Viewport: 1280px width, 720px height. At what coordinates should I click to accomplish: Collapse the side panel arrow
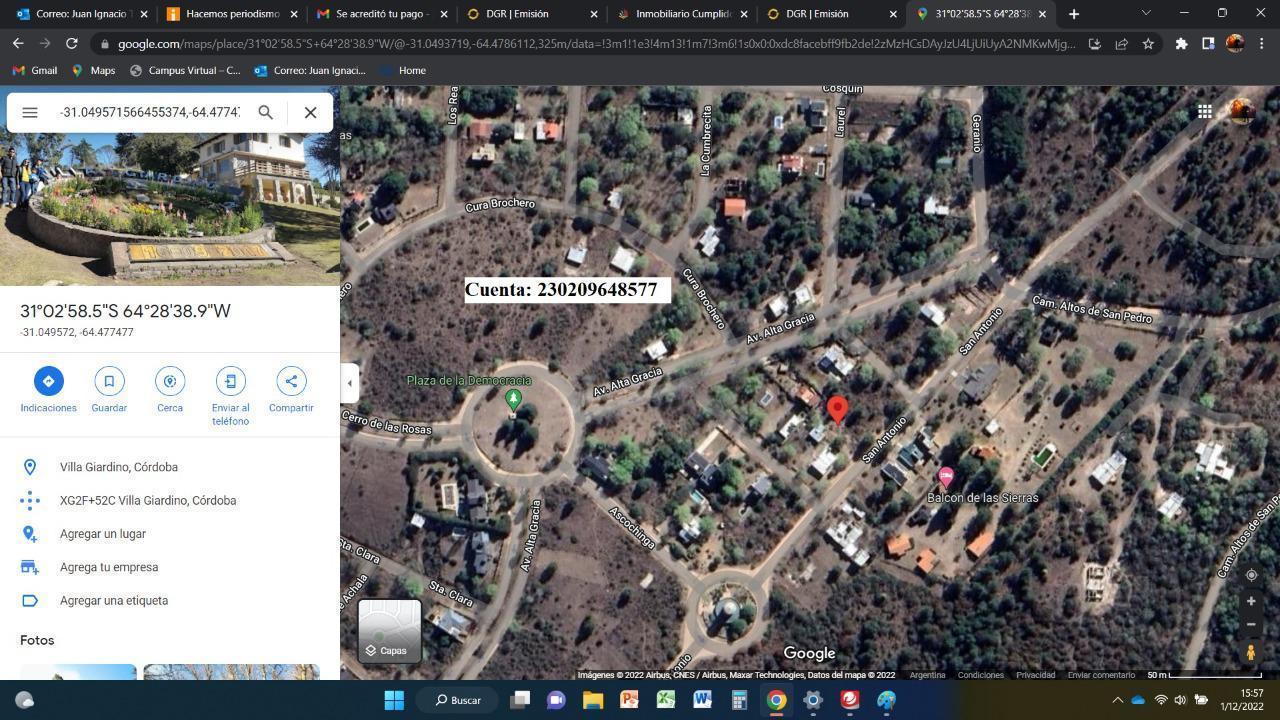[x=349, y=382]
